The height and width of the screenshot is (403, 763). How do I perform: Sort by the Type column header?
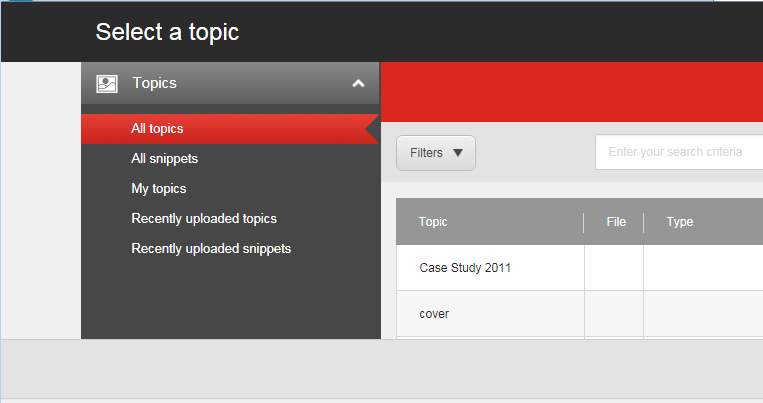coord(680,222)
